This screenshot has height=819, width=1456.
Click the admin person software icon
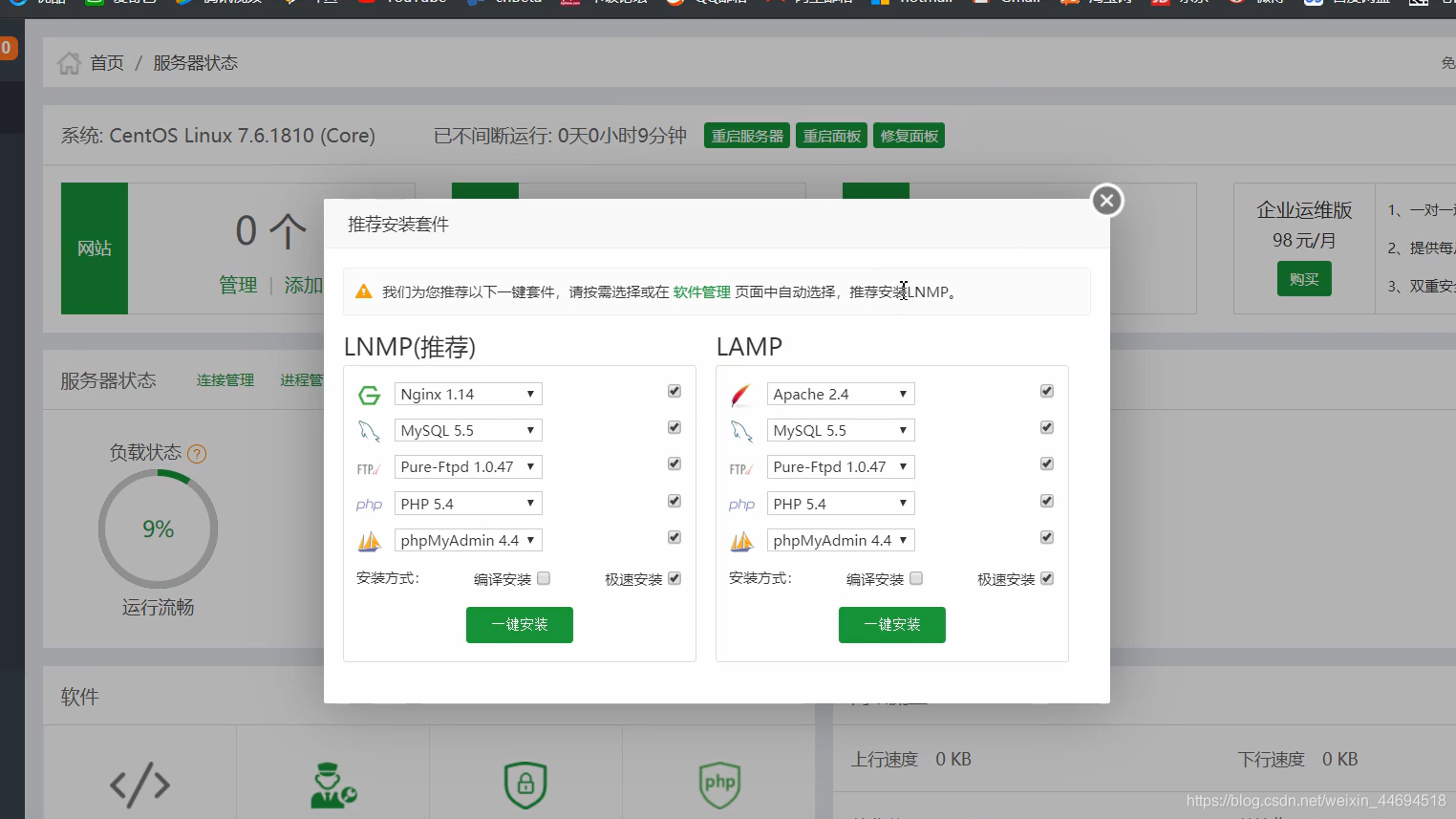(333, 785)
